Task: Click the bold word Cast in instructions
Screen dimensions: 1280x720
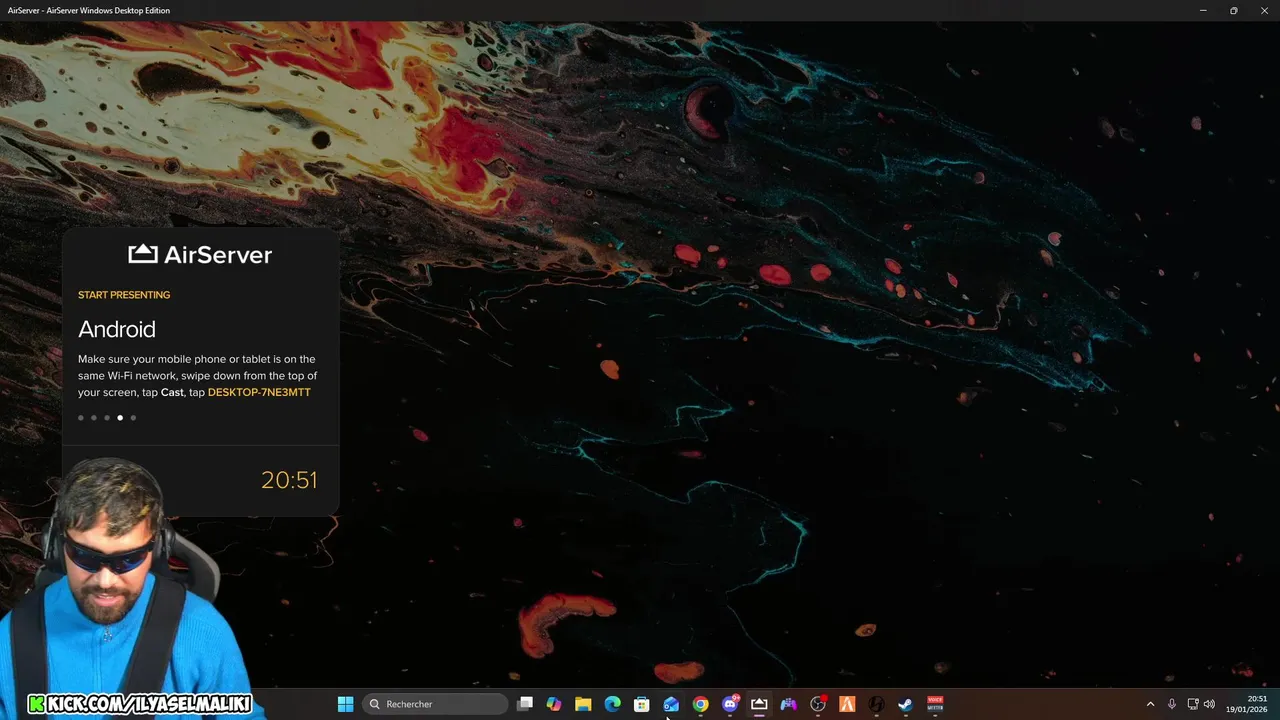Action: point(172,392)
